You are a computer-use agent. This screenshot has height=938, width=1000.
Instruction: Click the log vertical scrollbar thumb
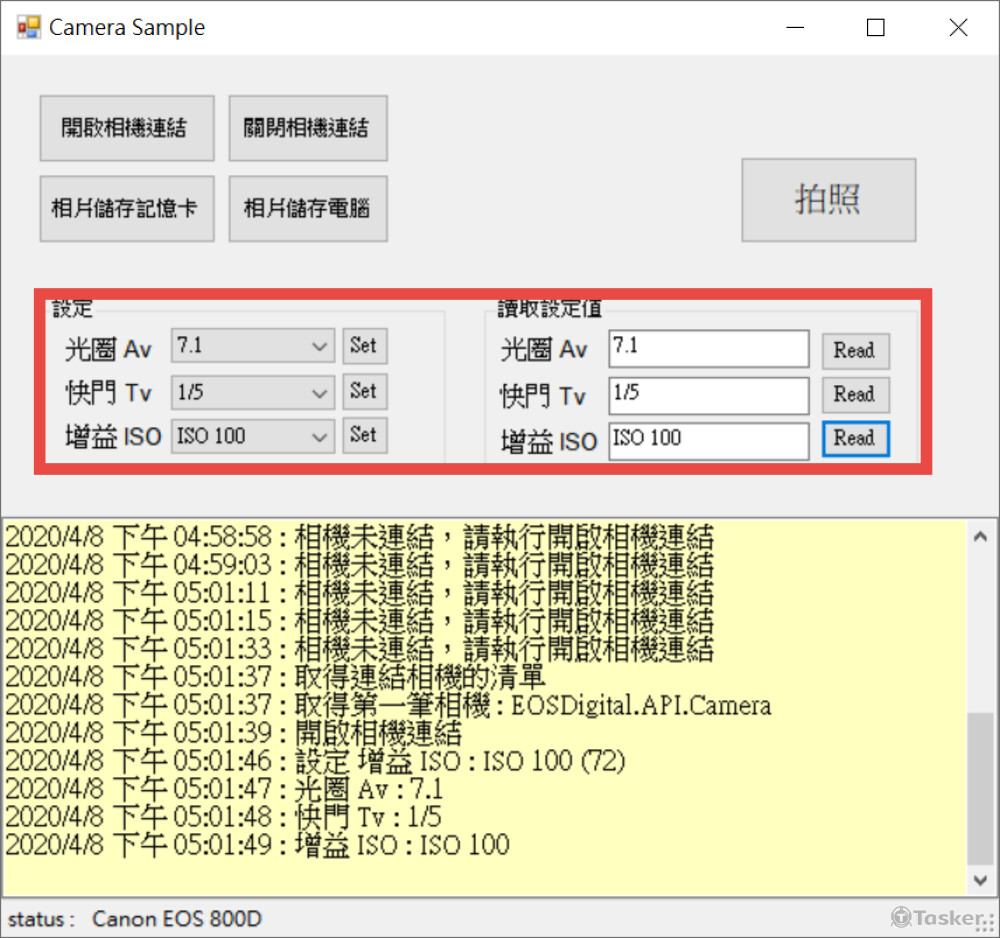pos(980,788)
